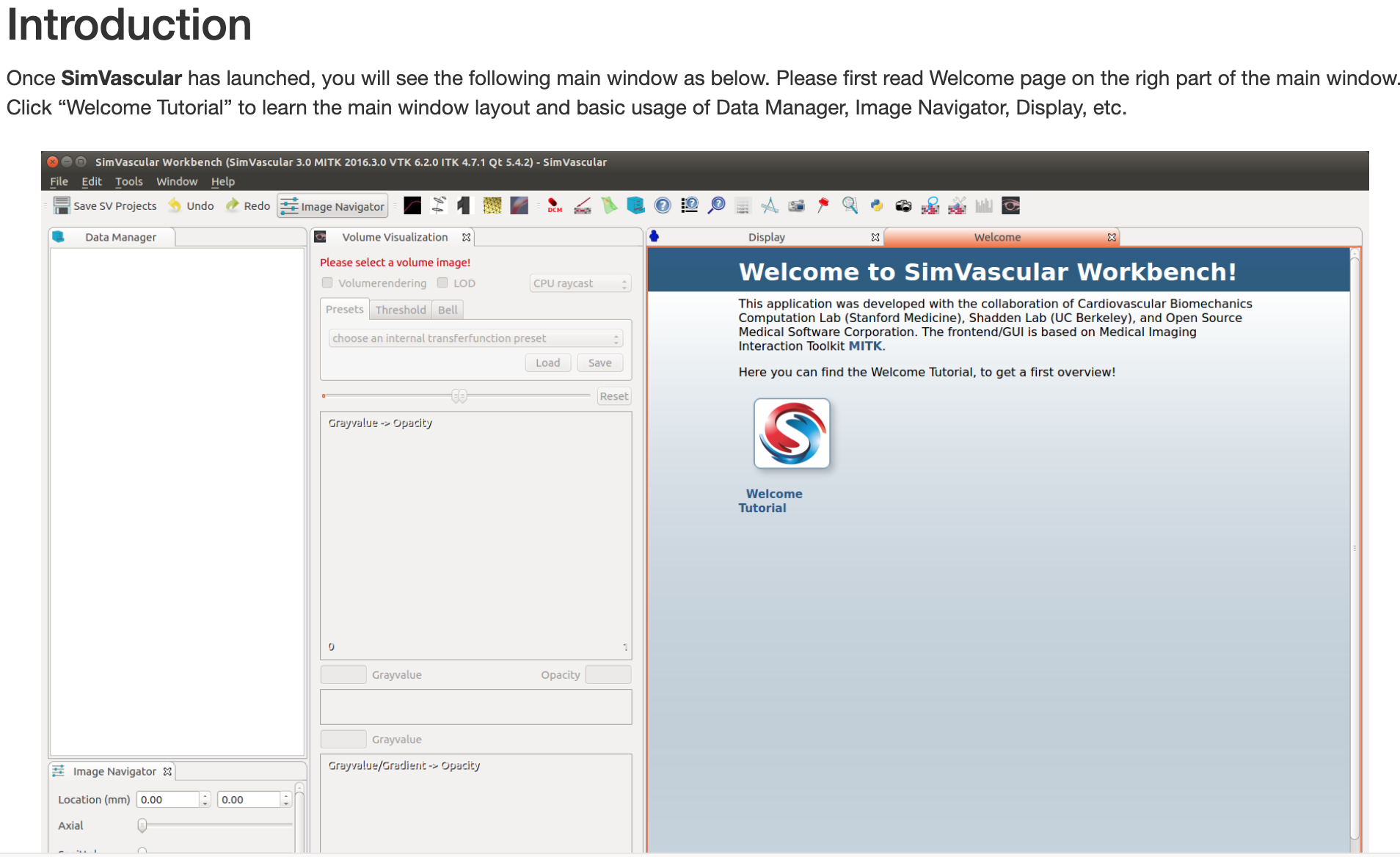
Task: Click the Opacity input field
Action: click(x=608, y=674)
